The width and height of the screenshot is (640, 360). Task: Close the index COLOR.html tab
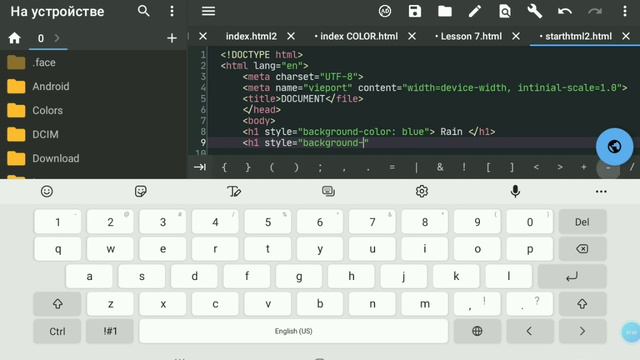[x=412, y=36]
